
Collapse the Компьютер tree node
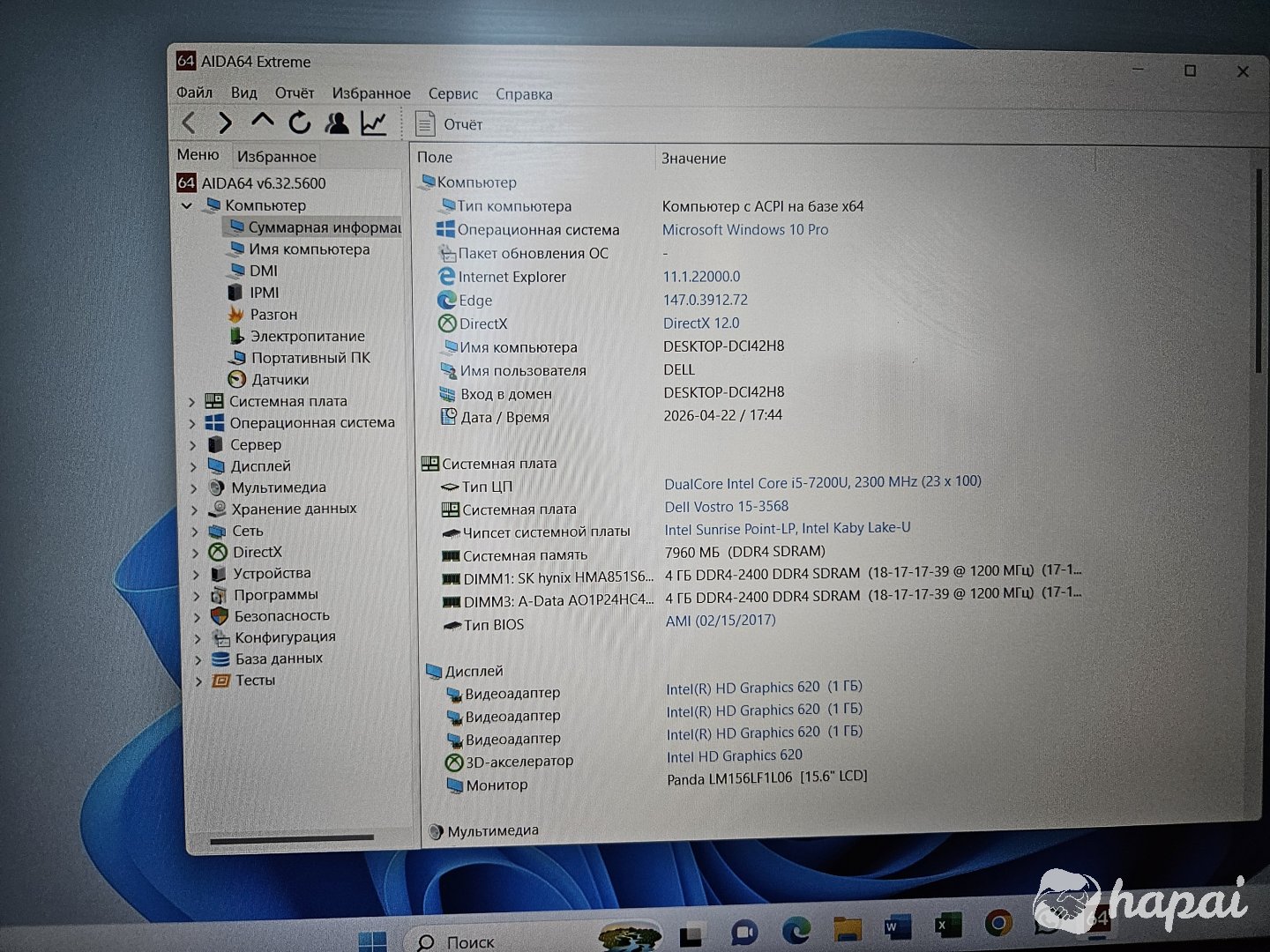pos(187,205)
